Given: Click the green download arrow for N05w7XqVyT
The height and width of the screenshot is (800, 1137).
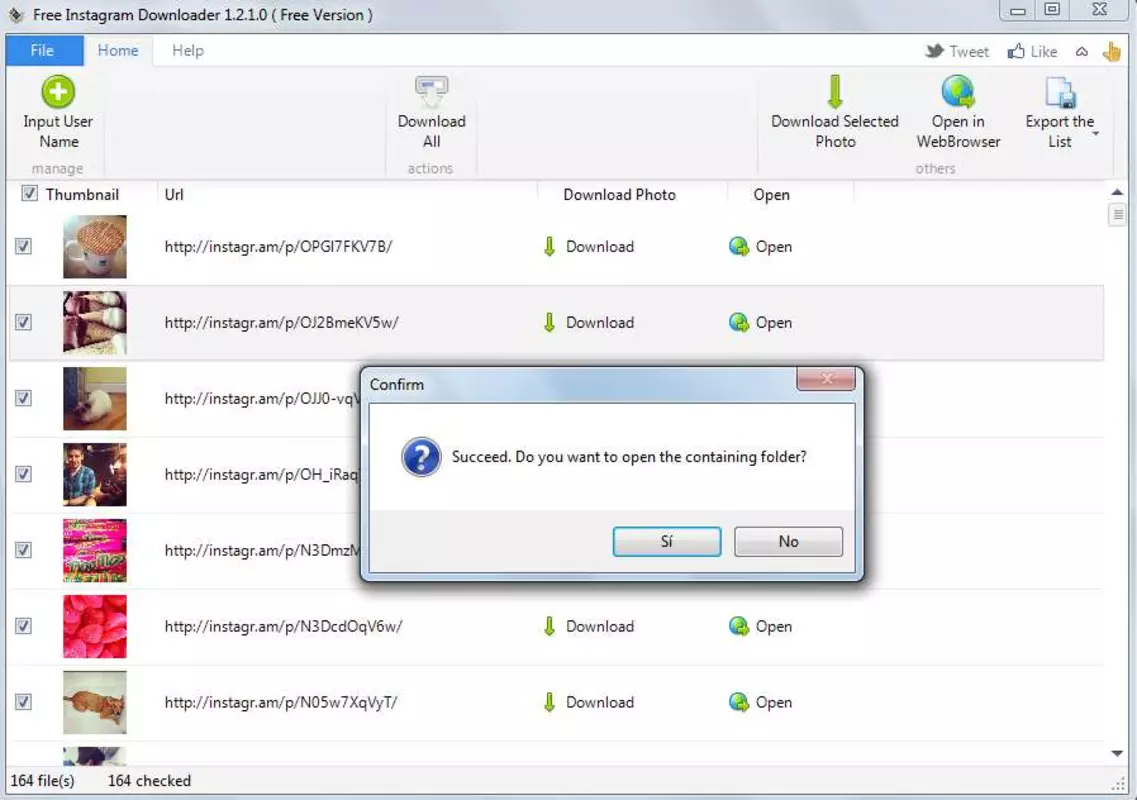Looking at the screenshot, I should pyautogui.click(x=550, y=703).
